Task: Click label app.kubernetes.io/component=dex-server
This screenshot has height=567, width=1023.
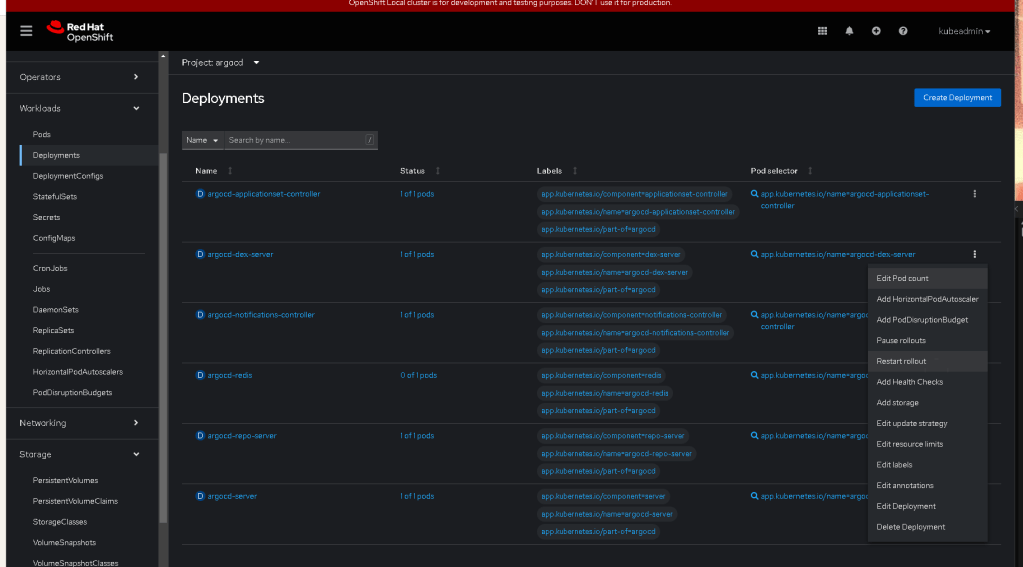Action: click(611, 254)
